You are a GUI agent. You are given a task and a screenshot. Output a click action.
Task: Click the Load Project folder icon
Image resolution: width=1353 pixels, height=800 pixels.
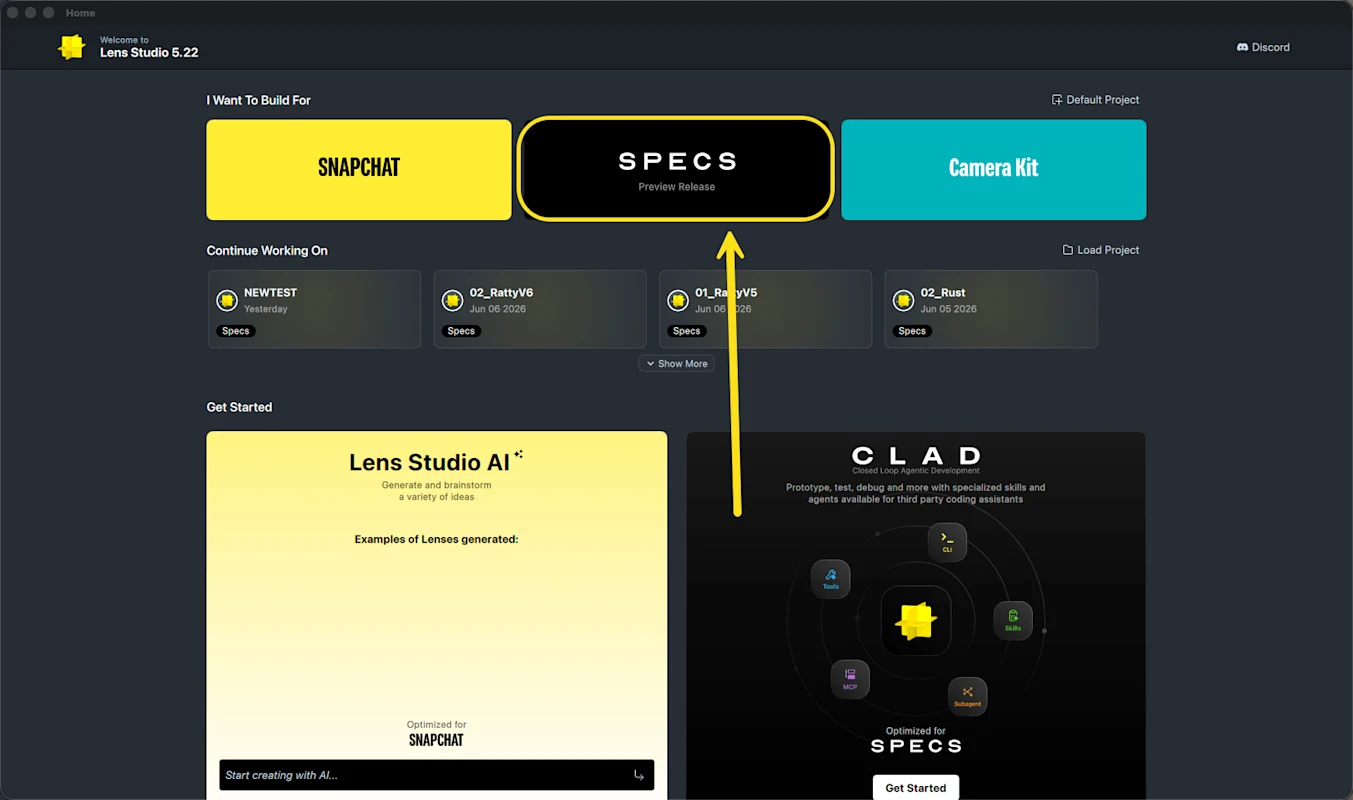click(1068, 250)
